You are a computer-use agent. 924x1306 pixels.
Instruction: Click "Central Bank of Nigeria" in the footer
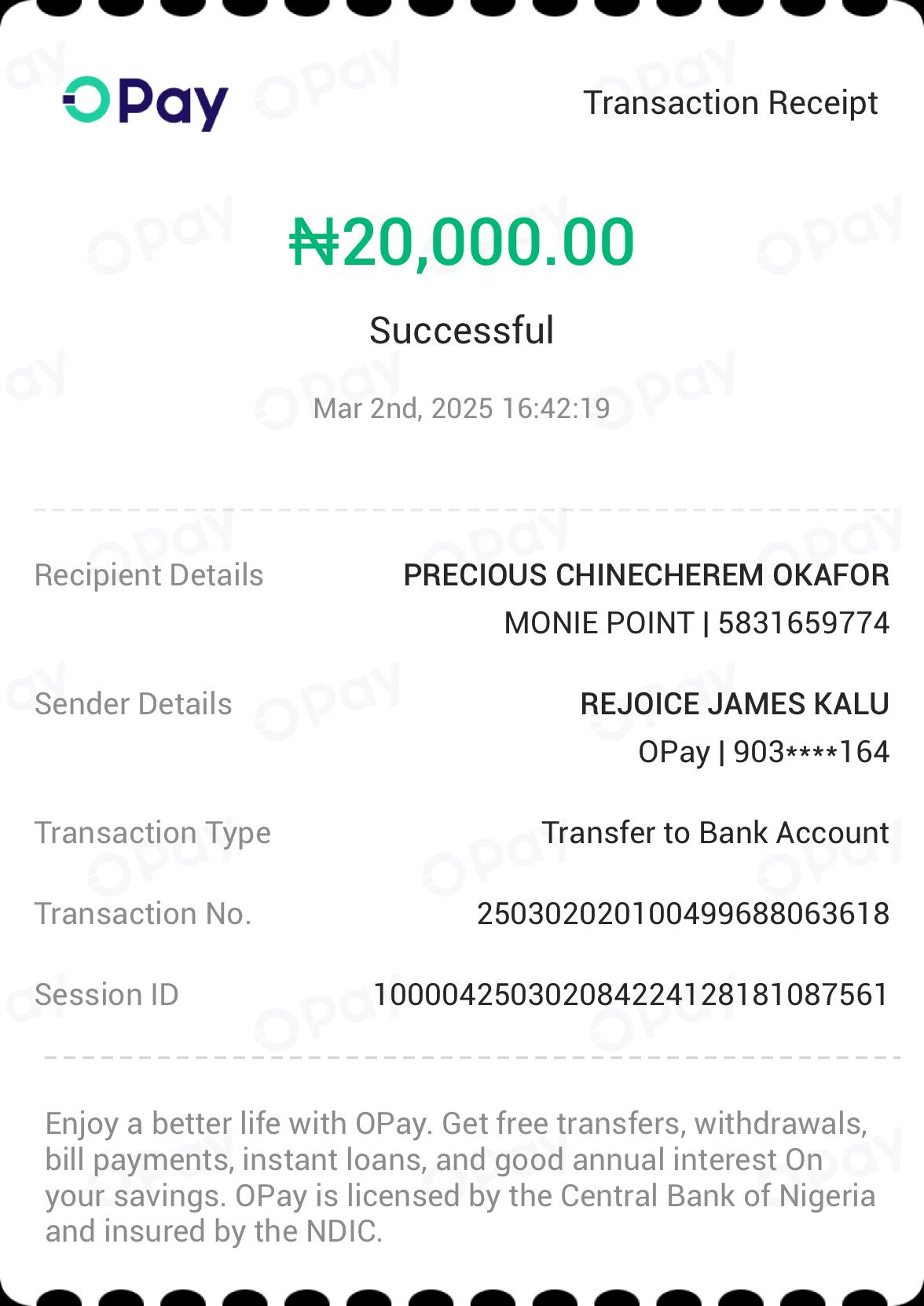tap(717, 1196)
